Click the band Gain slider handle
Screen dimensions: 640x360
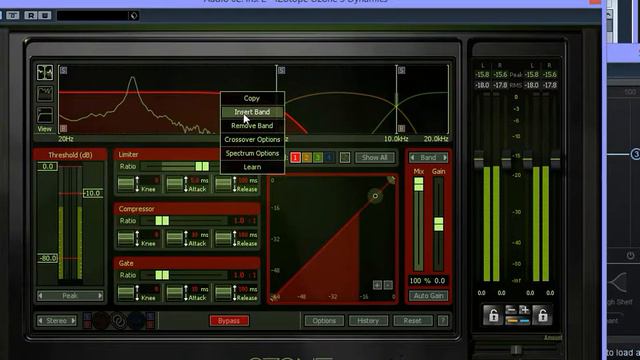438,224
